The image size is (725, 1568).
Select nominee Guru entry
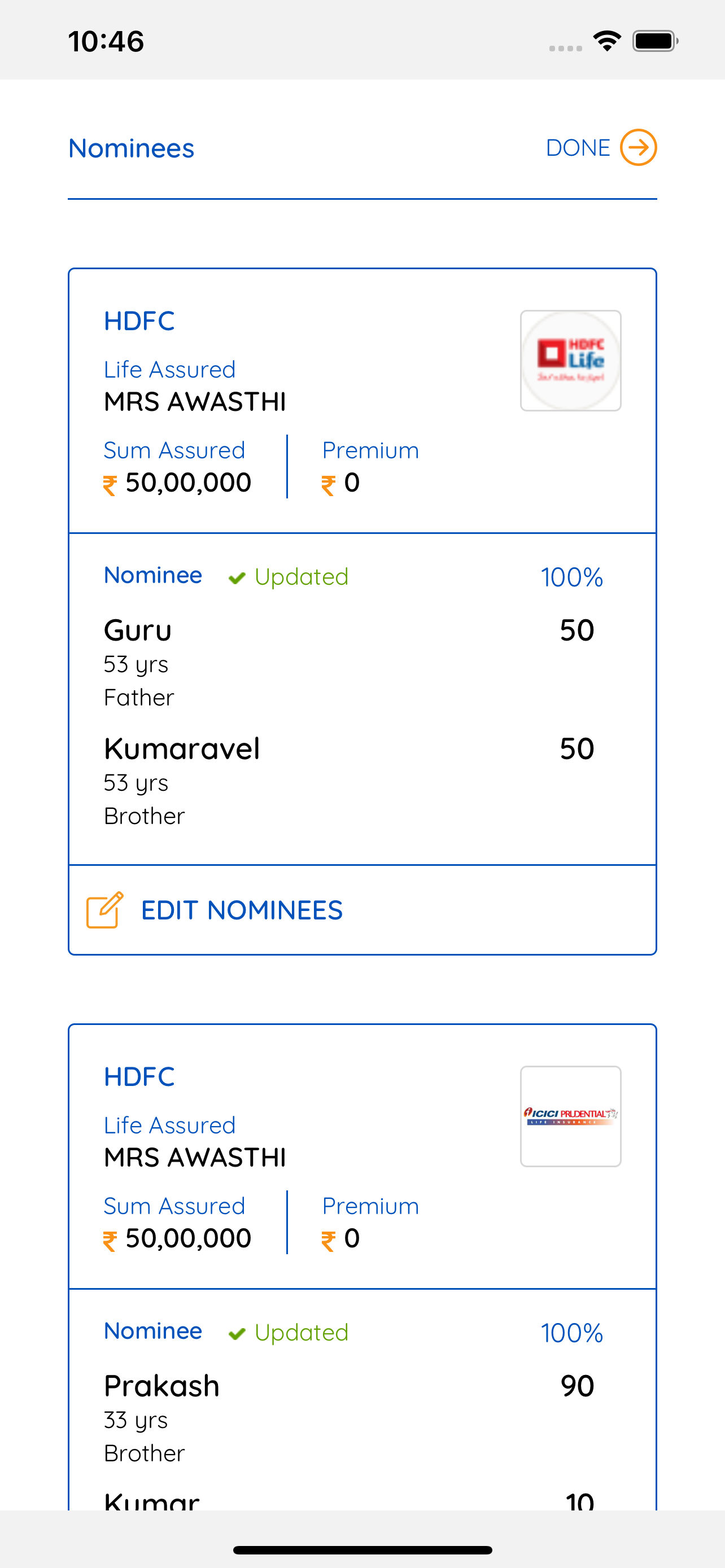[361, 662]
